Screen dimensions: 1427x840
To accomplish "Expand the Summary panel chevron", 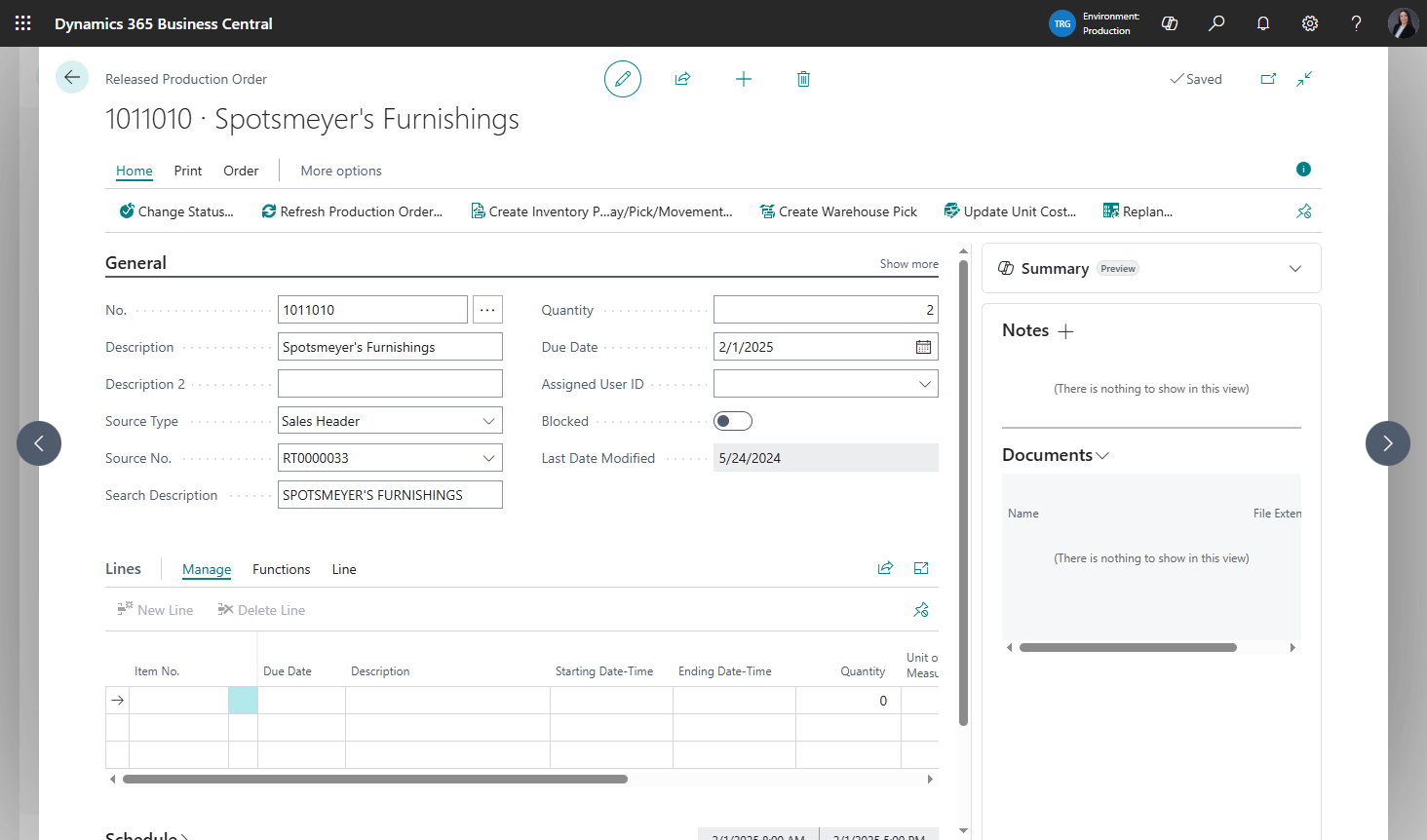I will (1295, 269).
